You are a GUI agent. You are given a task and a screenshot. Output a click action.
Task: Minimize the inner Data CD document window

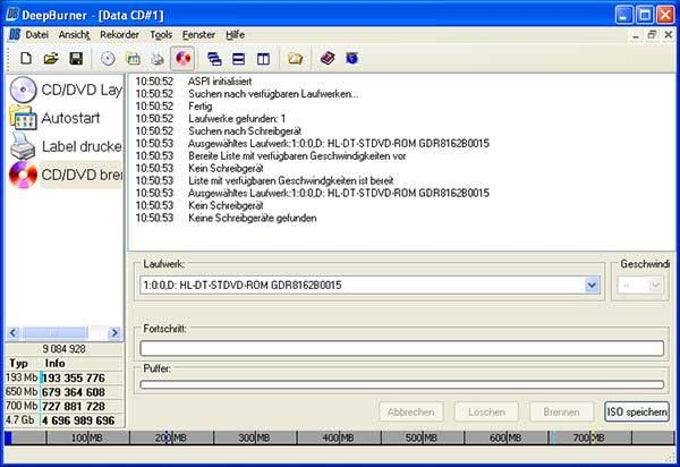point(635,35)
